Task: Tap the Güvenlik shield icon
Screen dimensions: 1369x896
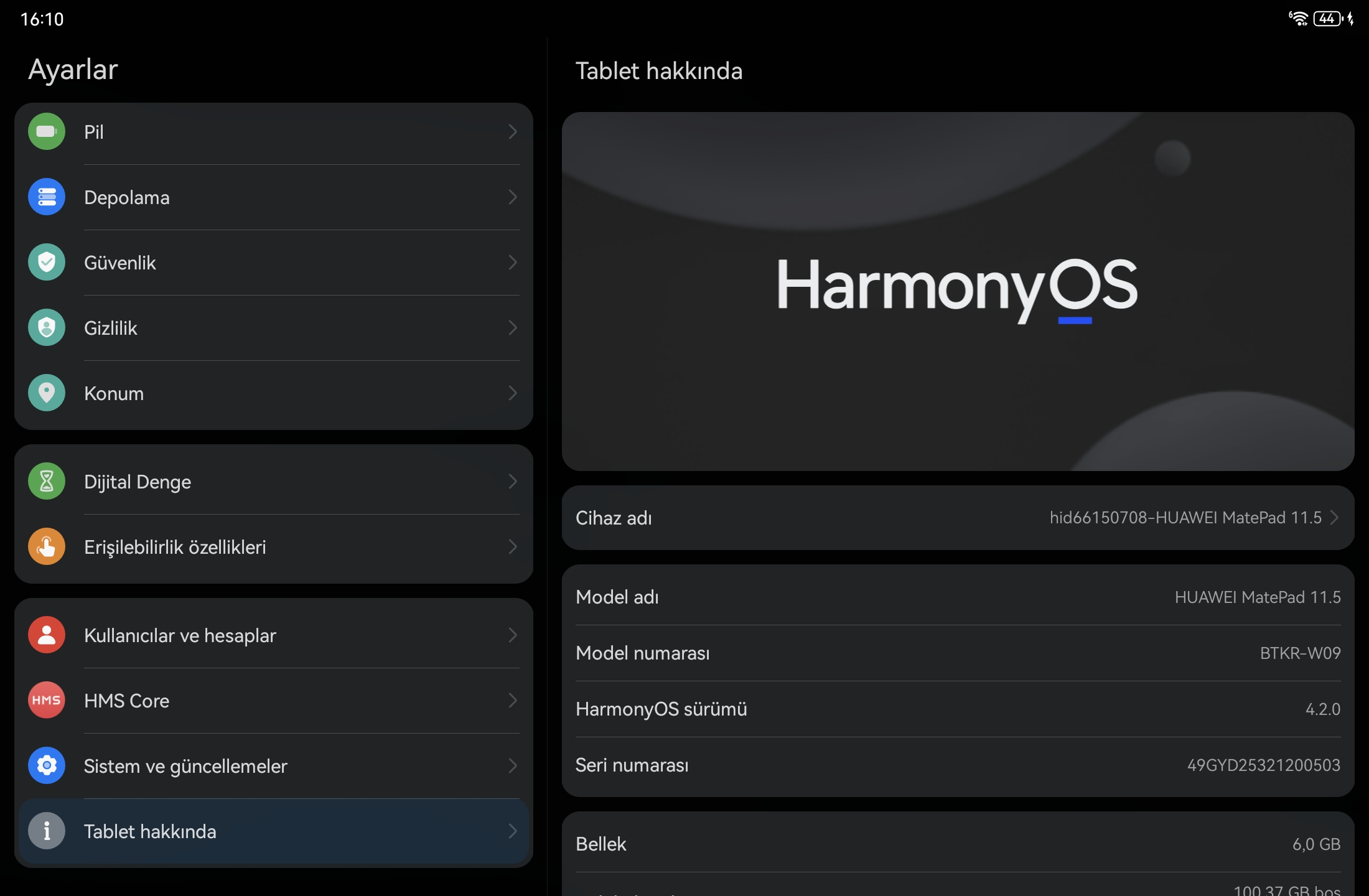Action: 47,262
